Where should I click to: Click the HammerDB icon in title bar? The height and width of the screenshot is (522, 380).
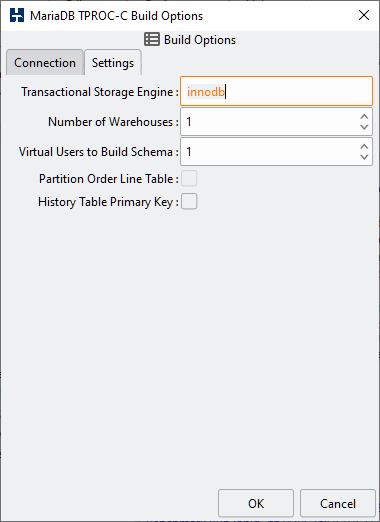[x=17, y=15]
